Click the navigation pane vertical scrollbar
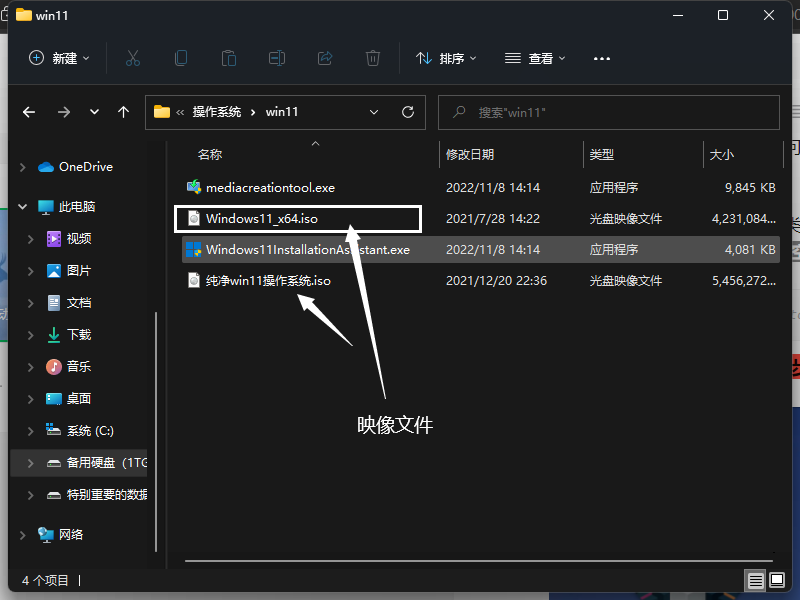 click(156, 432)
